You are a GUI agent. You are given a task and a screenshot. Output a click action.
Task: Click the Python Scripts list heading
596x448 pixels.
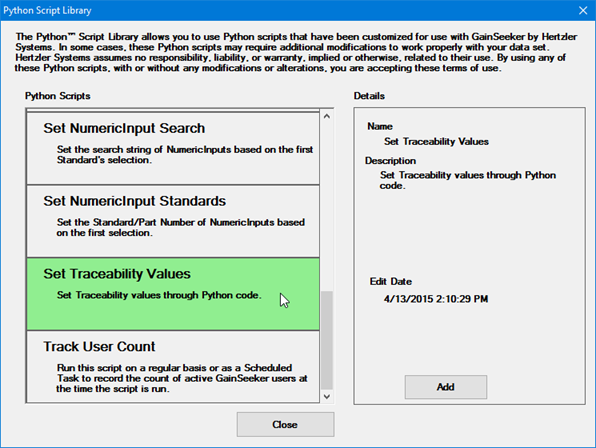[58, 96]
